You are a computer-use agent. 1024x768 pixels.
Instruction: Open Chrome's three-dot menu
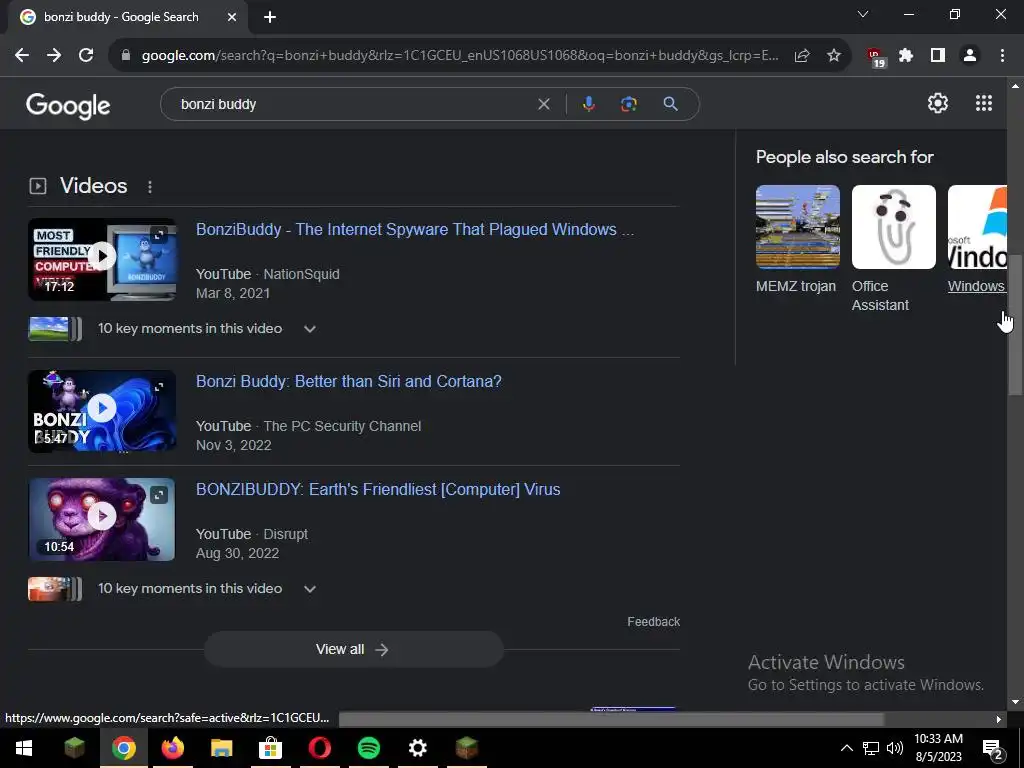[1002, 56]
